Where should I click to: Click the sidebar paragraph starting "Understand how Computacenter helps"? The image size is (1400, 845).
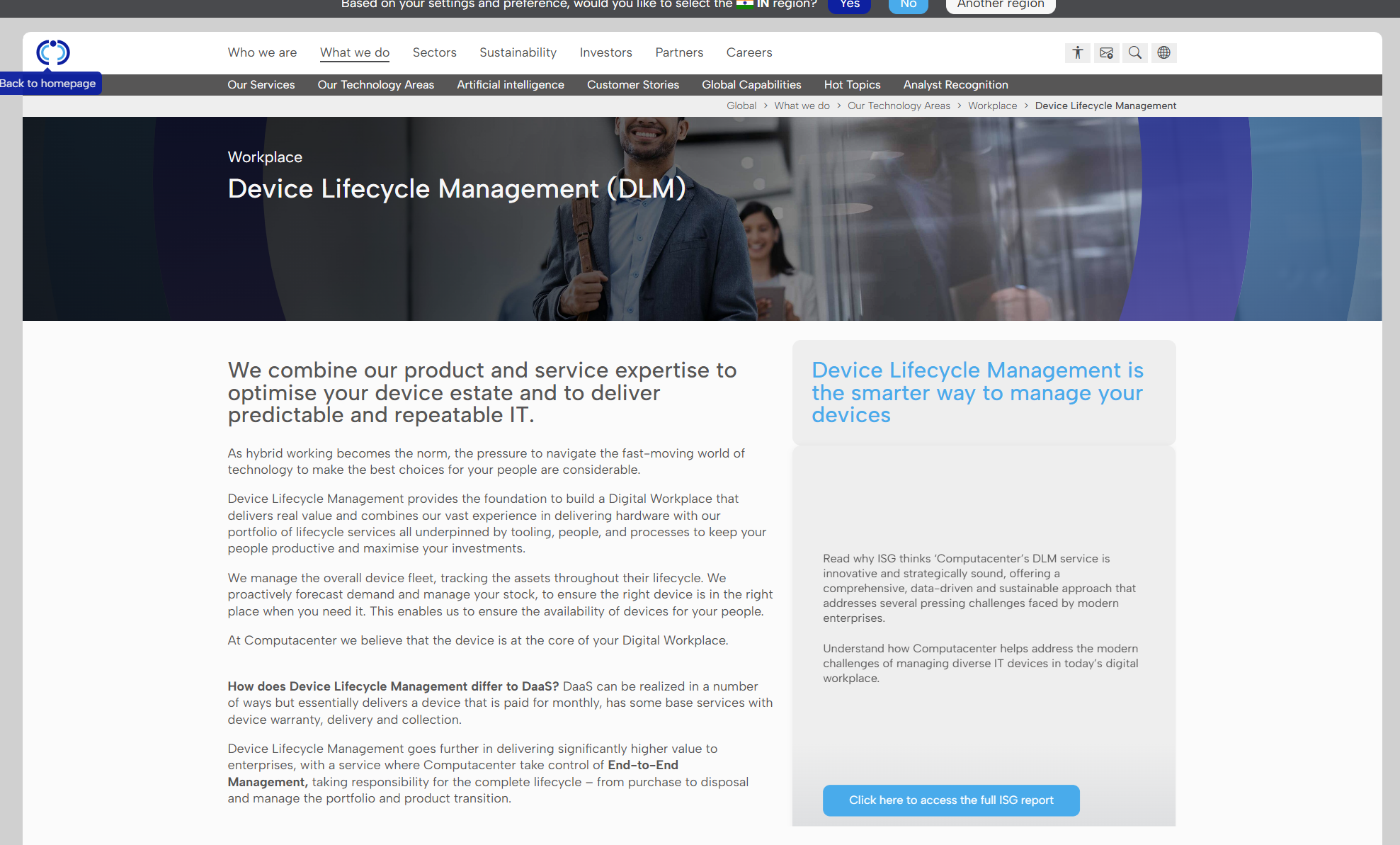coord(981,664)
